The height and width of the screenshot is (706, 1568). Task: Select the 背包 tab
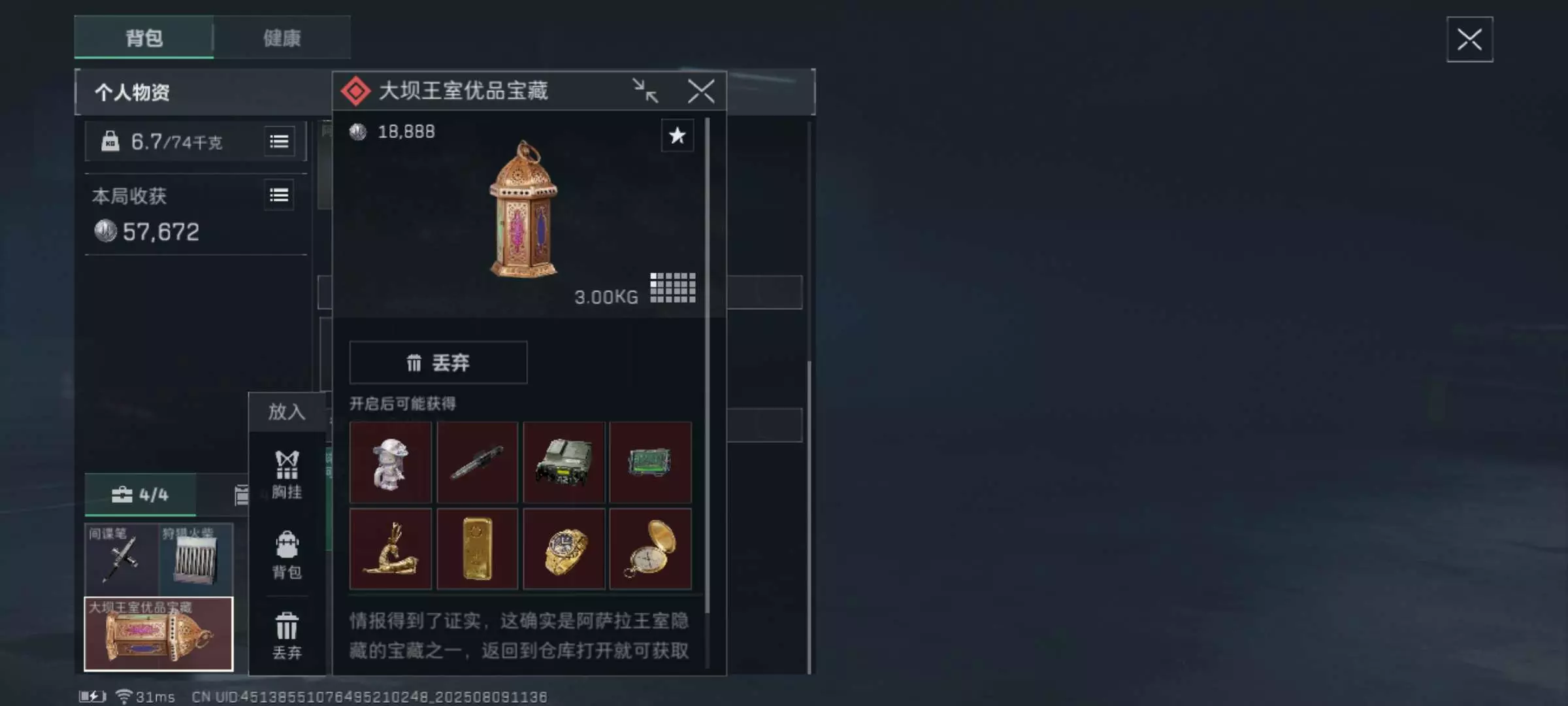click(x=144, y=38)
